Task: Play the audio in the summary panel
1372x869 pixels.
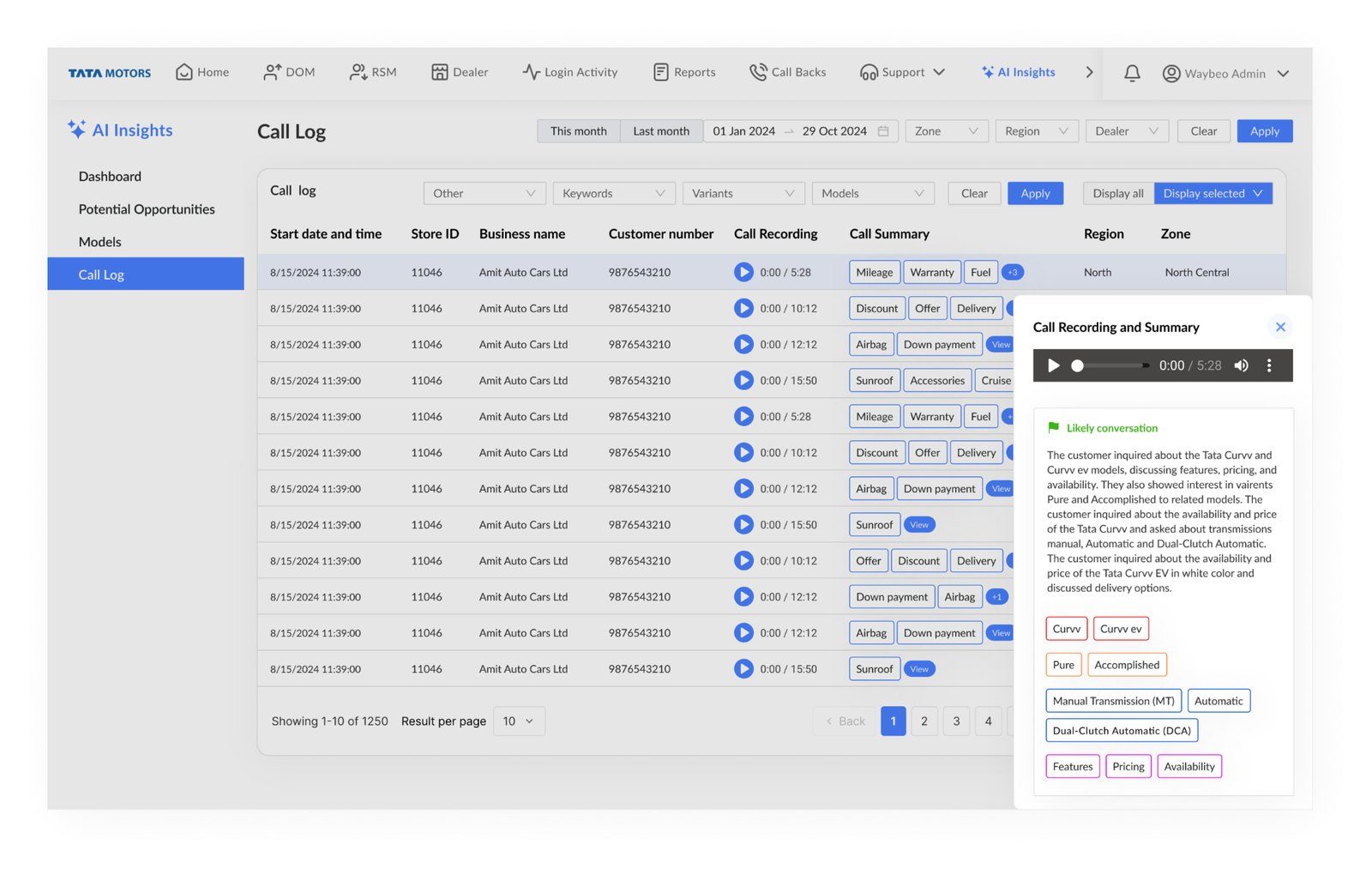Action: tap(1053, 365)
